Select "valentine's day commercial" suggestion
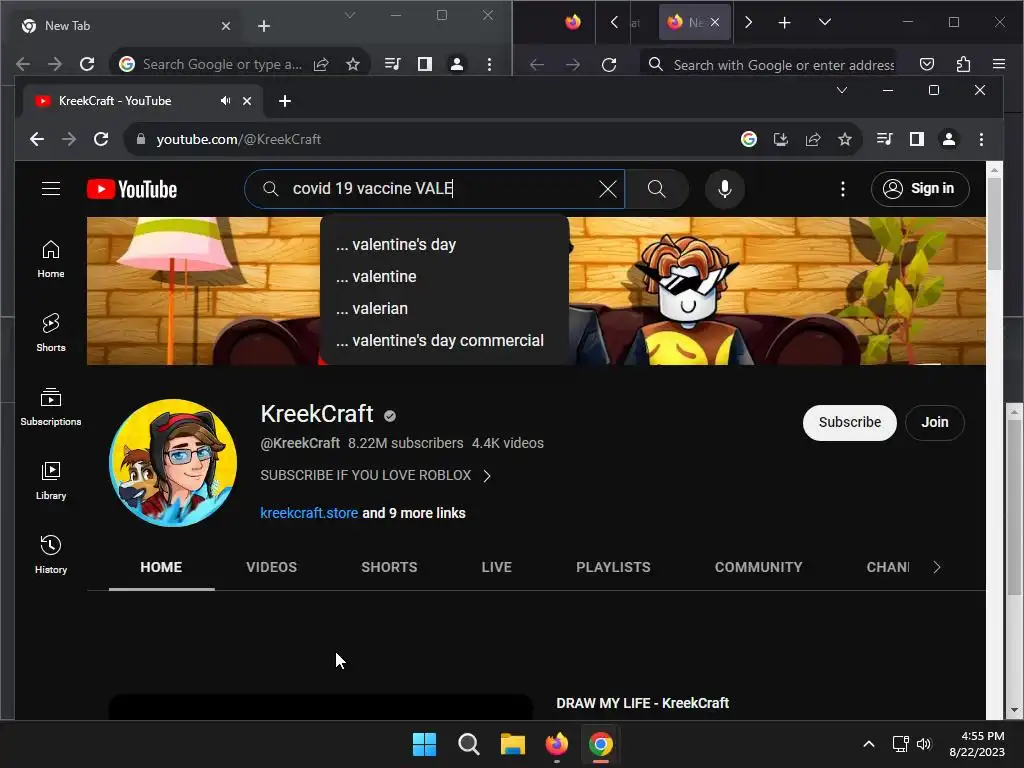Image resolution: width=1024 pixels, height=768 pixels. pyautogui.click(x=444, y=340)
